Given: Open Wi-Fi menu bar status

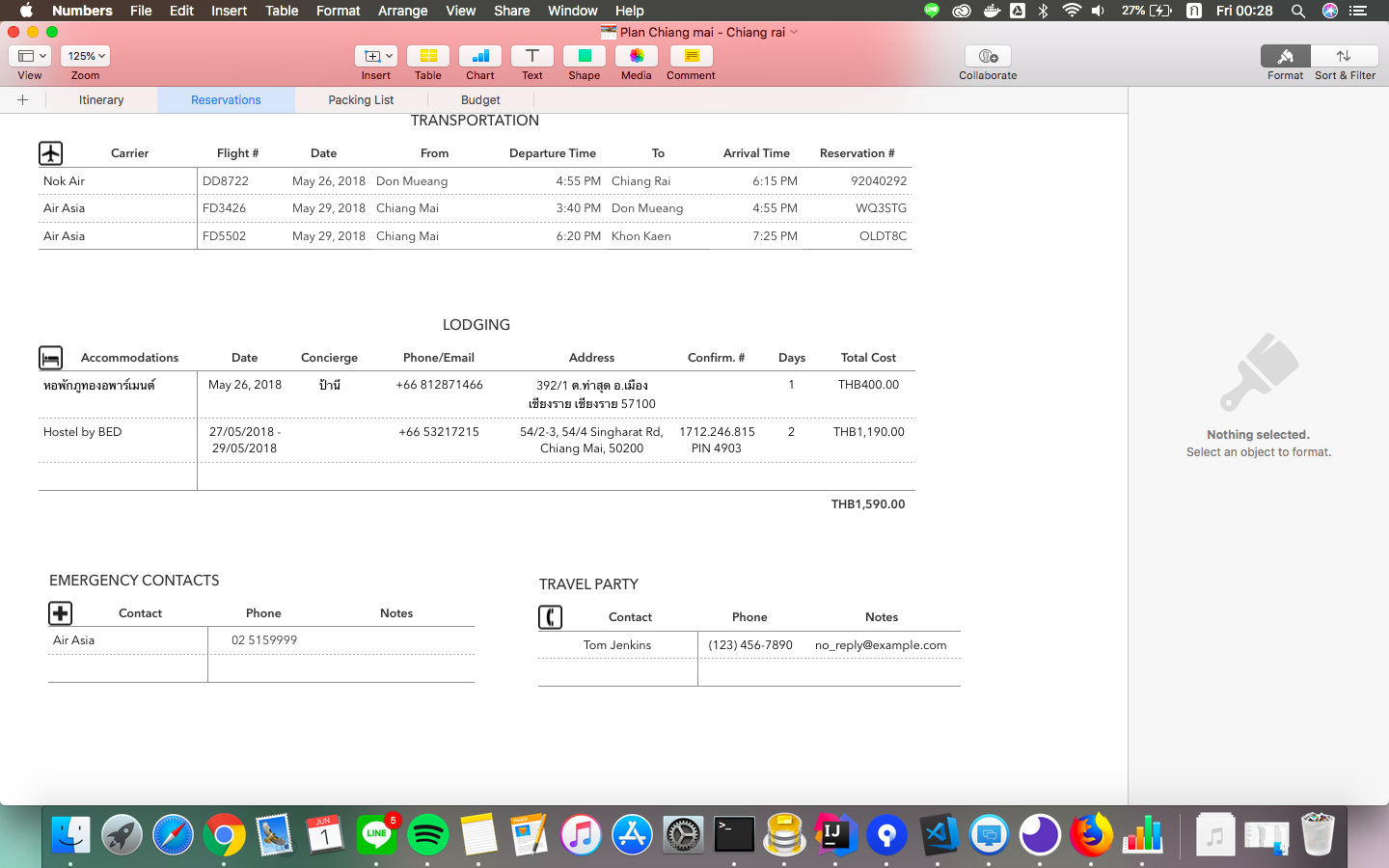Looking at the screenshot, I should click(x=1072, y=11).
